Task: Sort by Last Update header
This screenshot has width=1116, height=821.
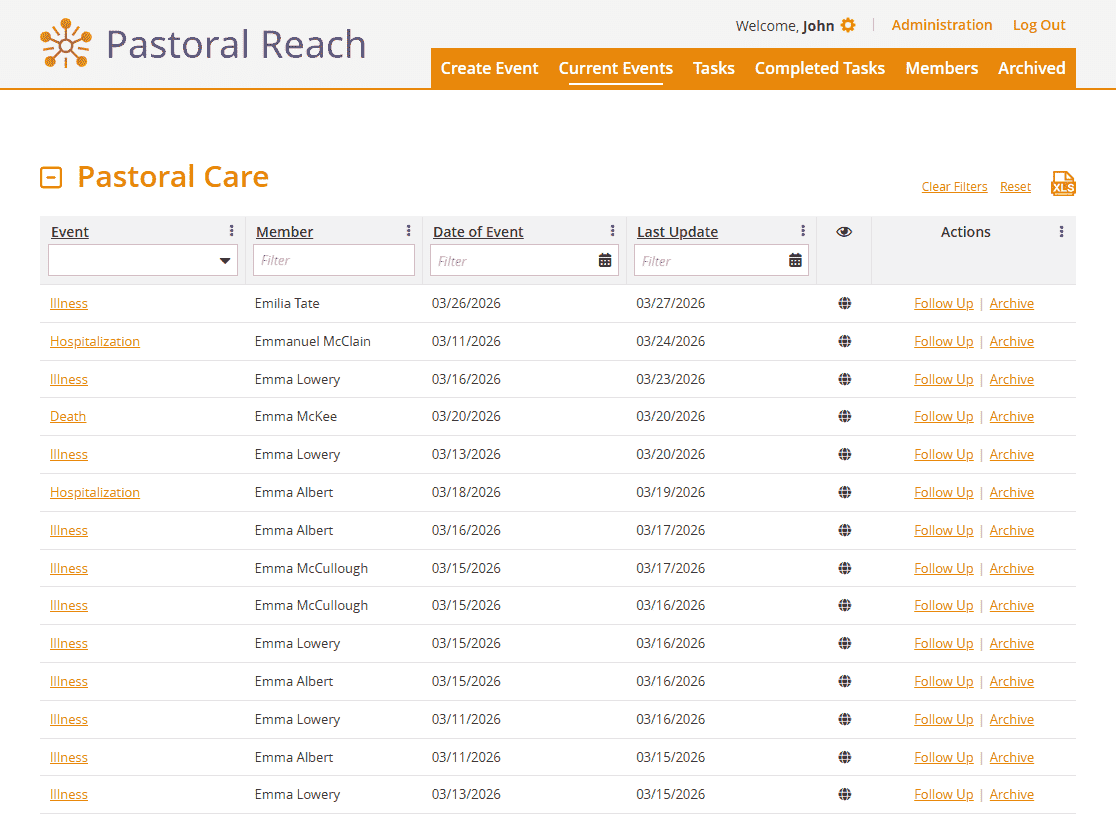Action: pyautogui.click(x=678, y=232)
